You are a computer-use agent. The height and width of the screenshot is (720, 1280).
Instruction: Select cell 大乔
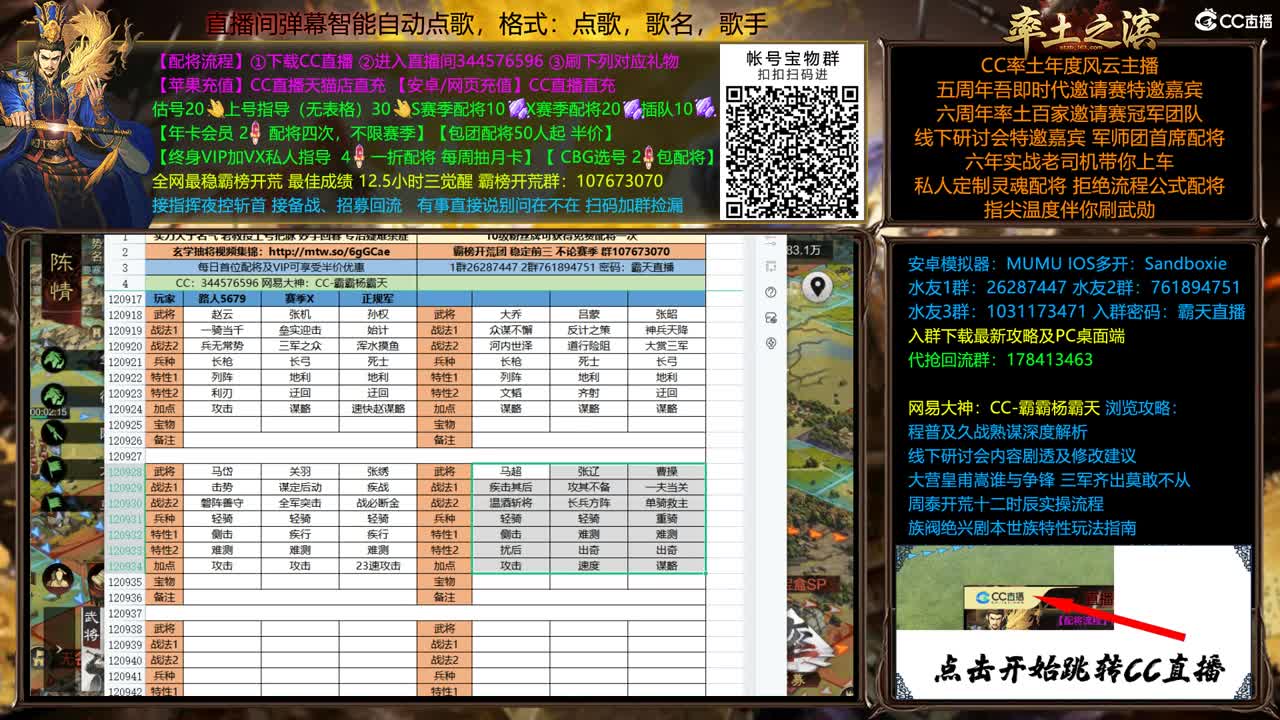(510, 314)
